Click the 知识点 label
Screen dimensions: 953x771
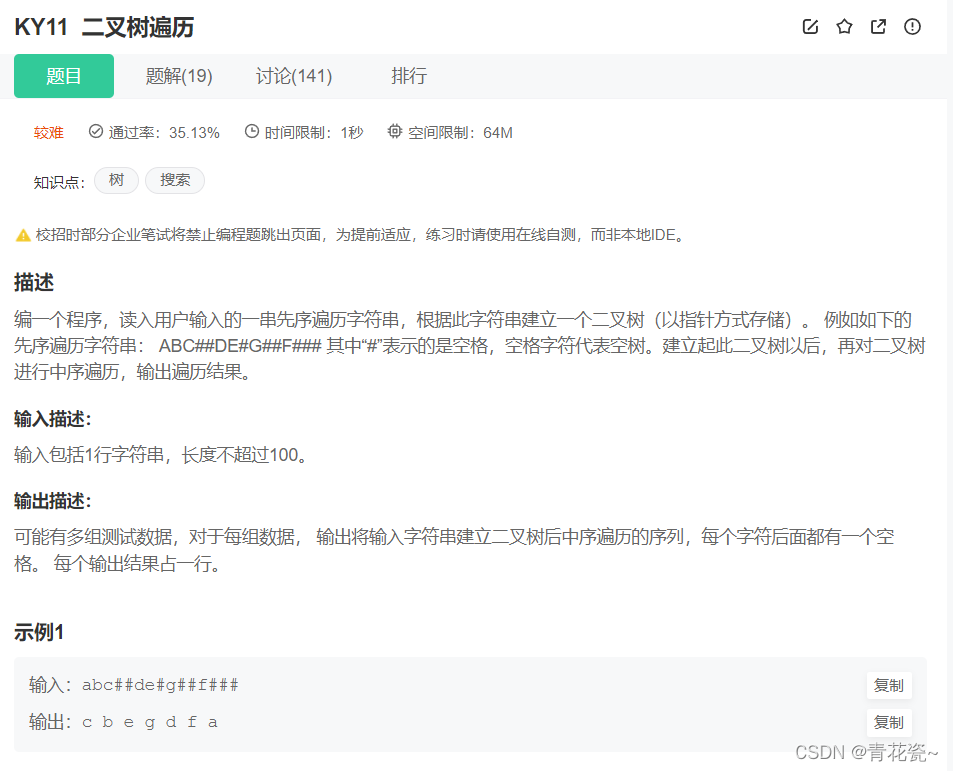pyautogui.click(x=59, y=182)
